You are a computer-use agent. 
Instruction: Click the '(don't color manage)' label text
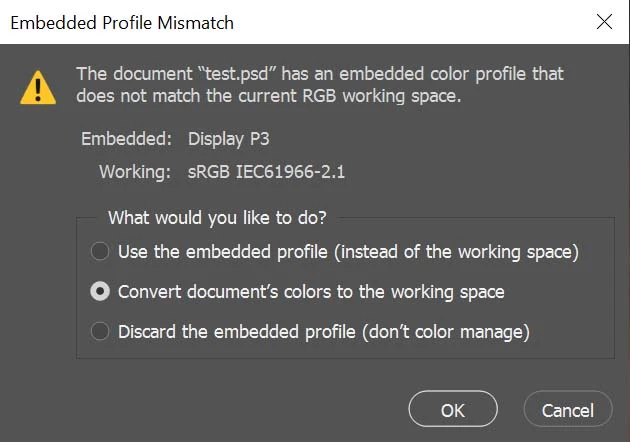[446, 332]
